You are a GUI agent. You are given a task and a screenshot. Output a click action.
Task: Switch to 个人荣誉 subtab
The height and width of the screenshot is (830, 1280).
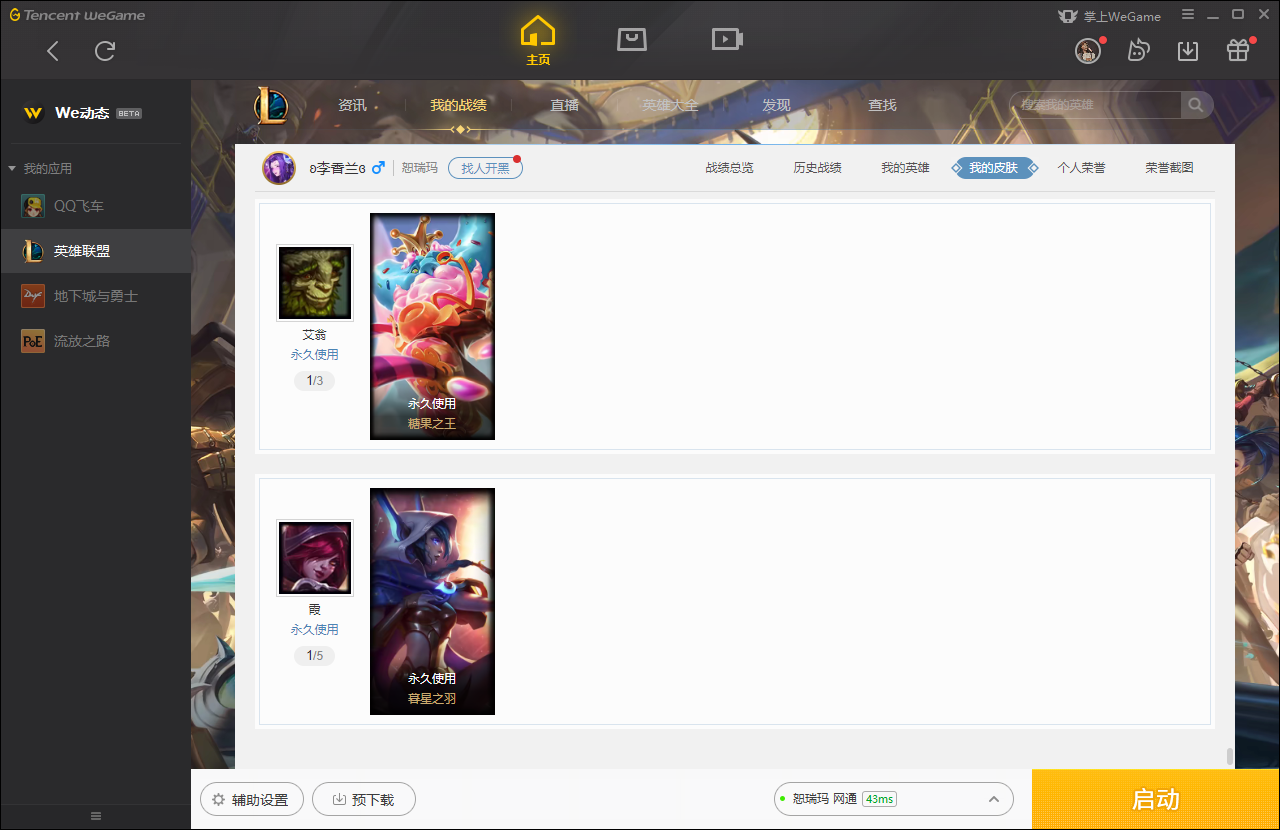1081,168
